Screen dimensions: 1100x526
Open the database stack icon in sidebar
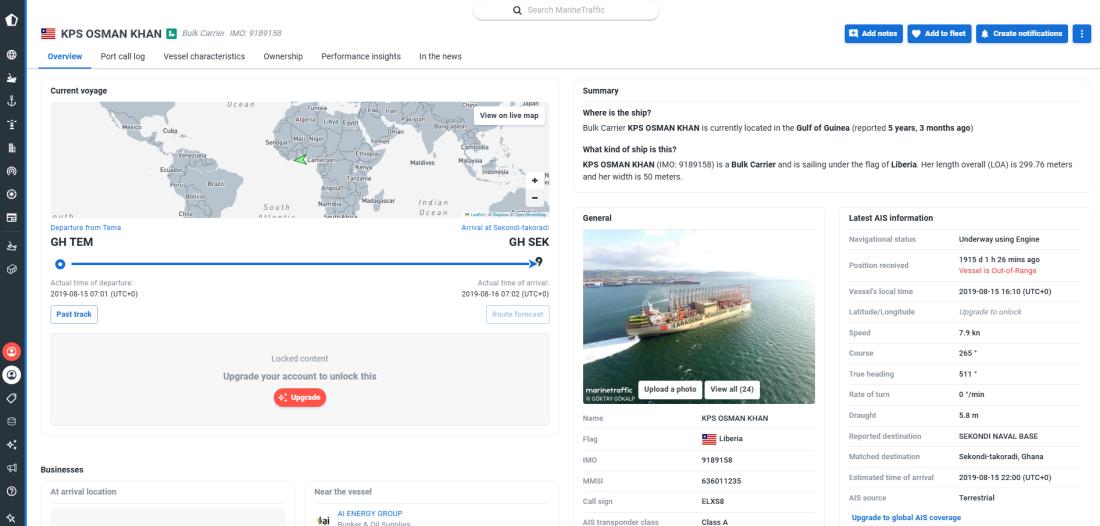pos(11,422)
